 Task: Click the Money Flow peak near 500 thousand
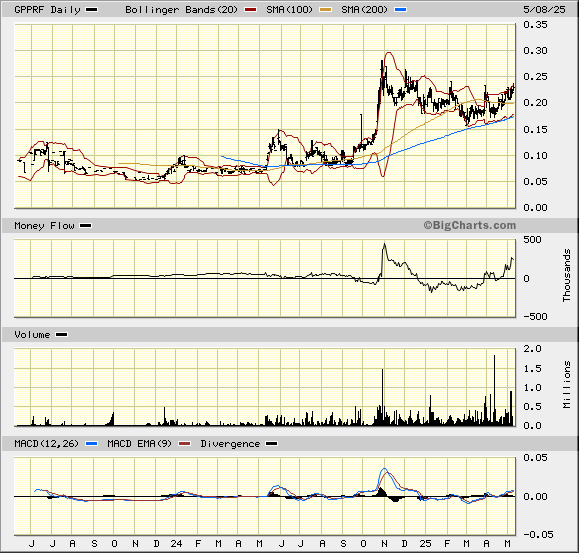[384, 244]
